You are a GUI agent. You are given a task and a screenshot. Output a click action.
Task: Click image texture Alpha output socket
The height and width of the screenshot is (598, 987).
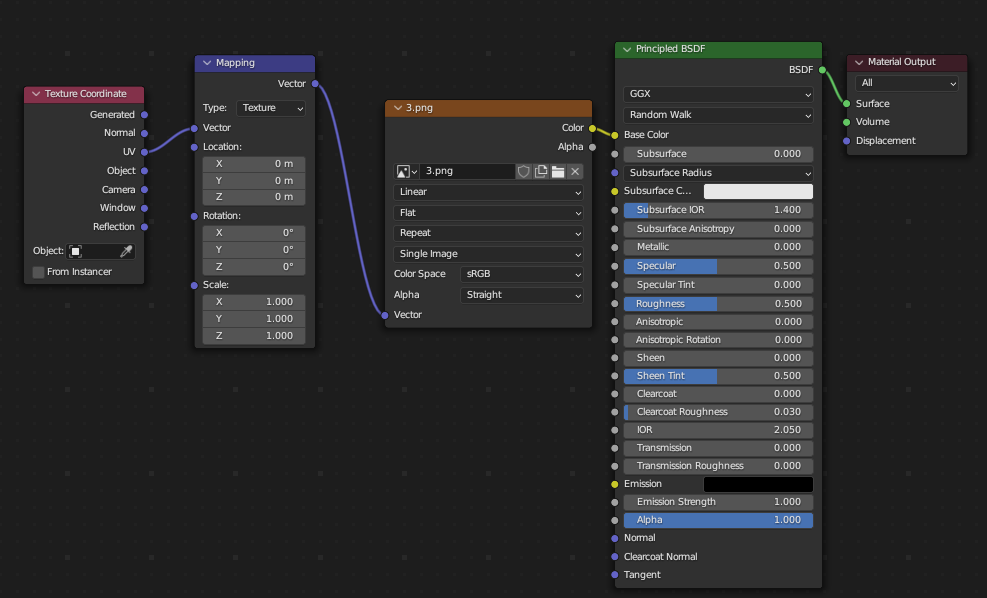pyautogui.click(x=592, y=147)
